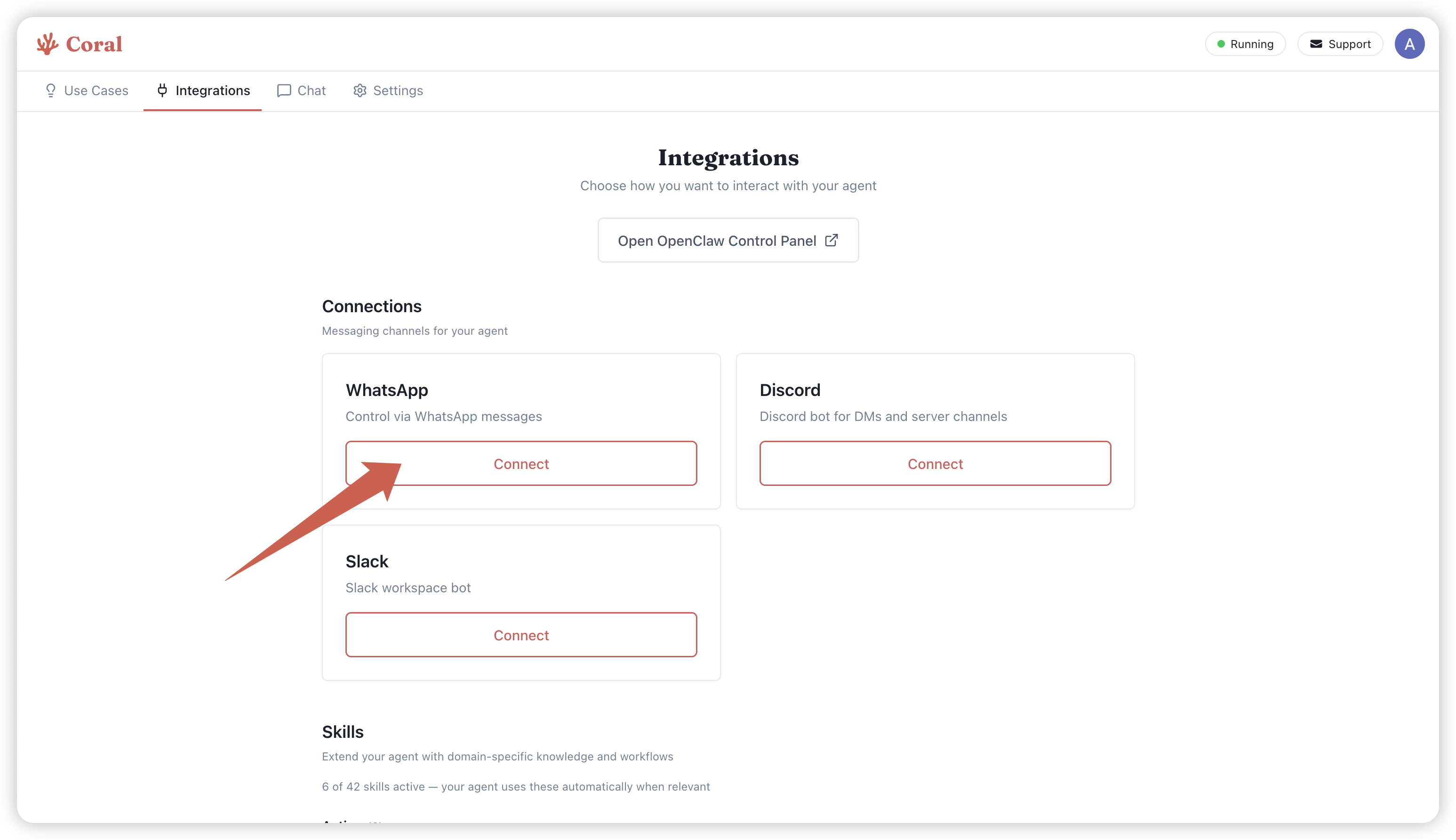Open the user avatar "A" menu

pos(1409,44)
